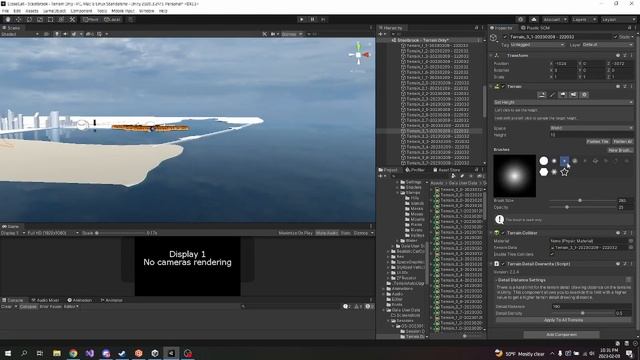Select the Create Neighbor Terrains tool icon

(x=542, y=95)
